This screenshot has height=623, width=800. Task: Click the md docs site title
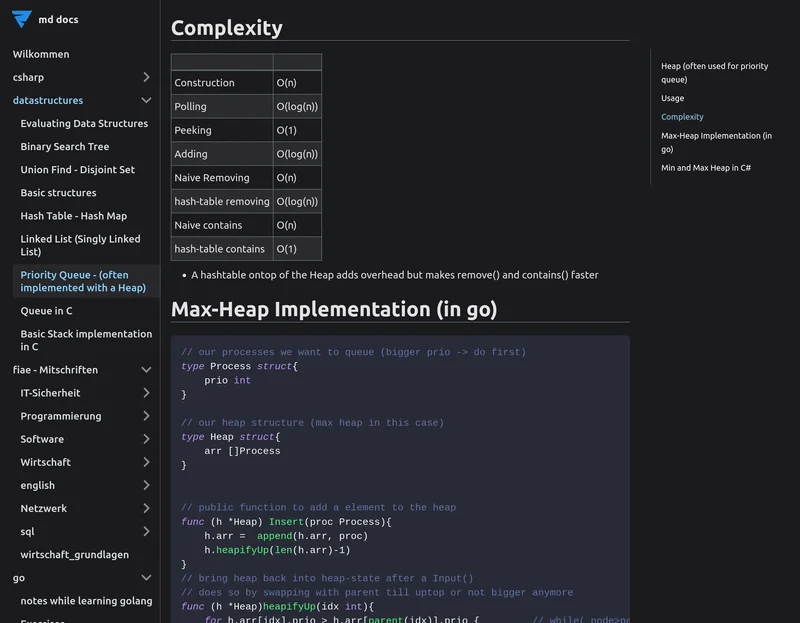58,19
